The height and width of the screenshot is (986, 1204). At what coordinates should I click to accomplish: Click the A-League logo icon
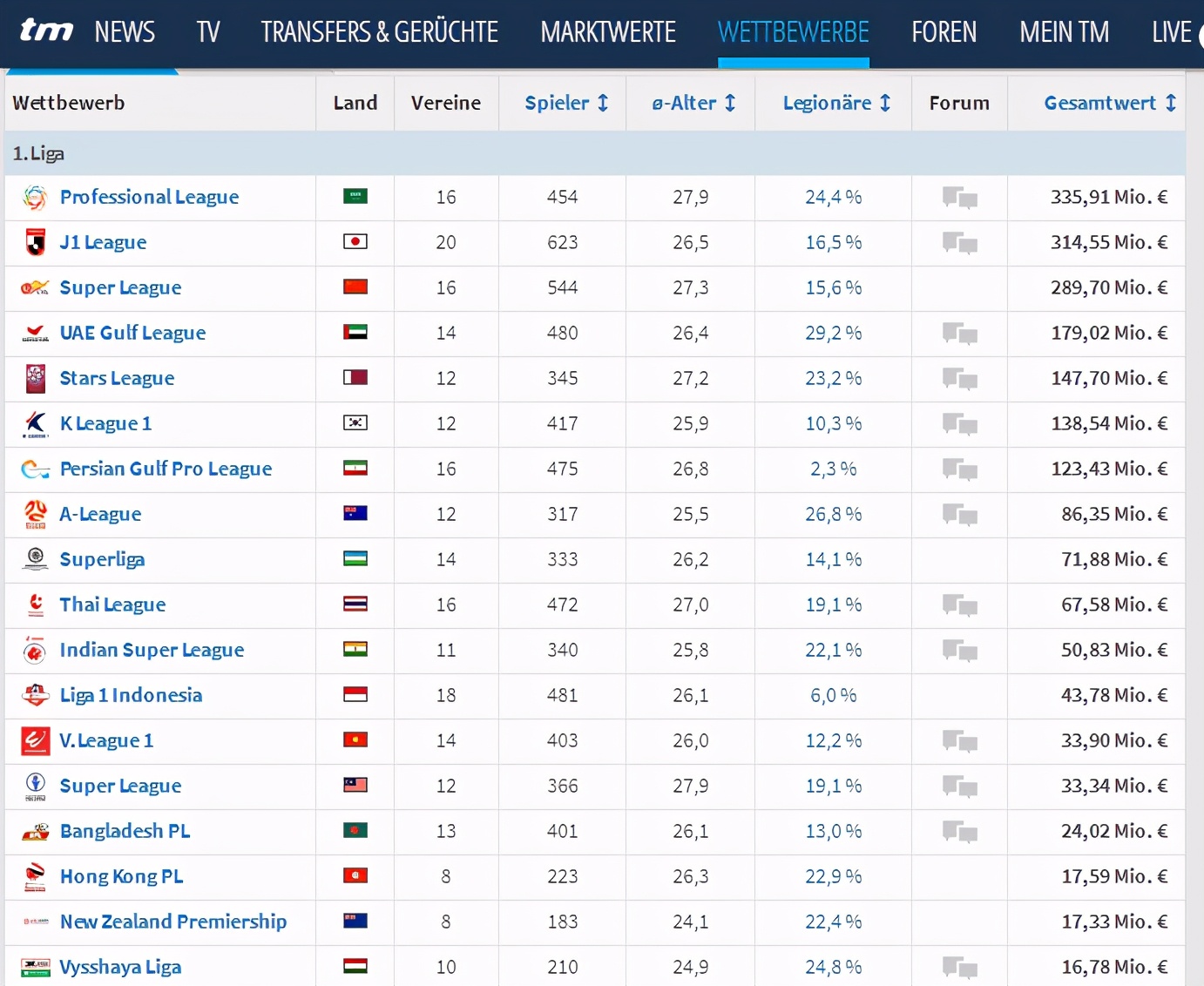point(35,514)
